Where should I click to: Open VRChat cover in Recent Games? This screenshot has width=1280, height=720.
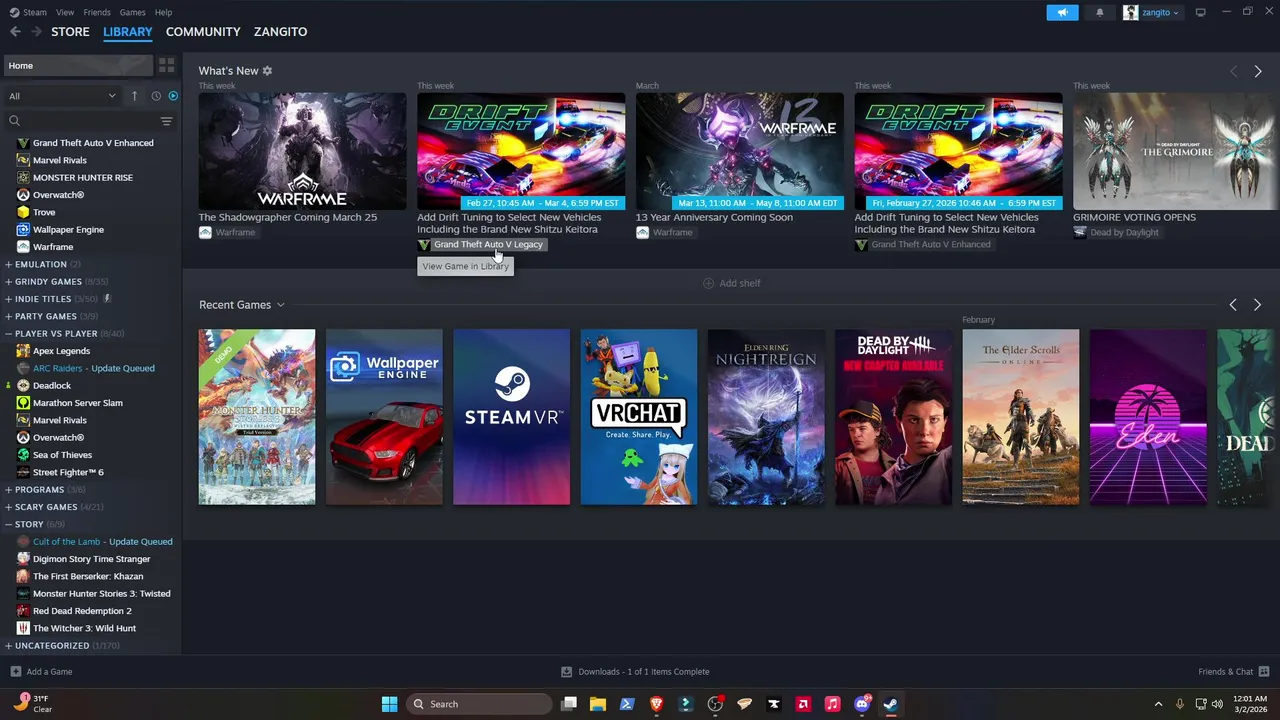pos(639,417)
